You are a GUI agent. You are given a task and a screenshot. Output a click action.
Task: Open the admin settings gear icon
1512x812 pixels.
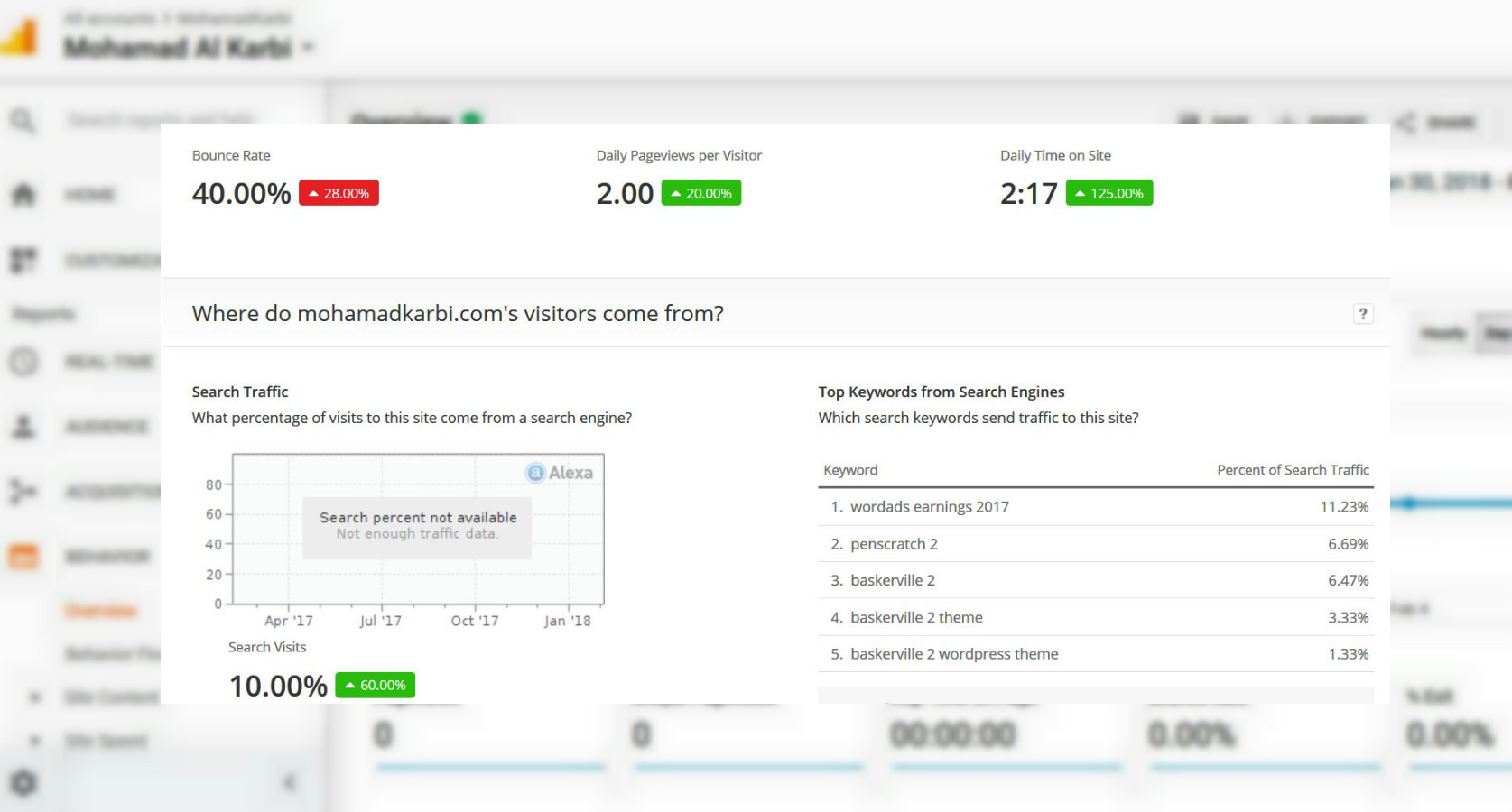[23, 783]
